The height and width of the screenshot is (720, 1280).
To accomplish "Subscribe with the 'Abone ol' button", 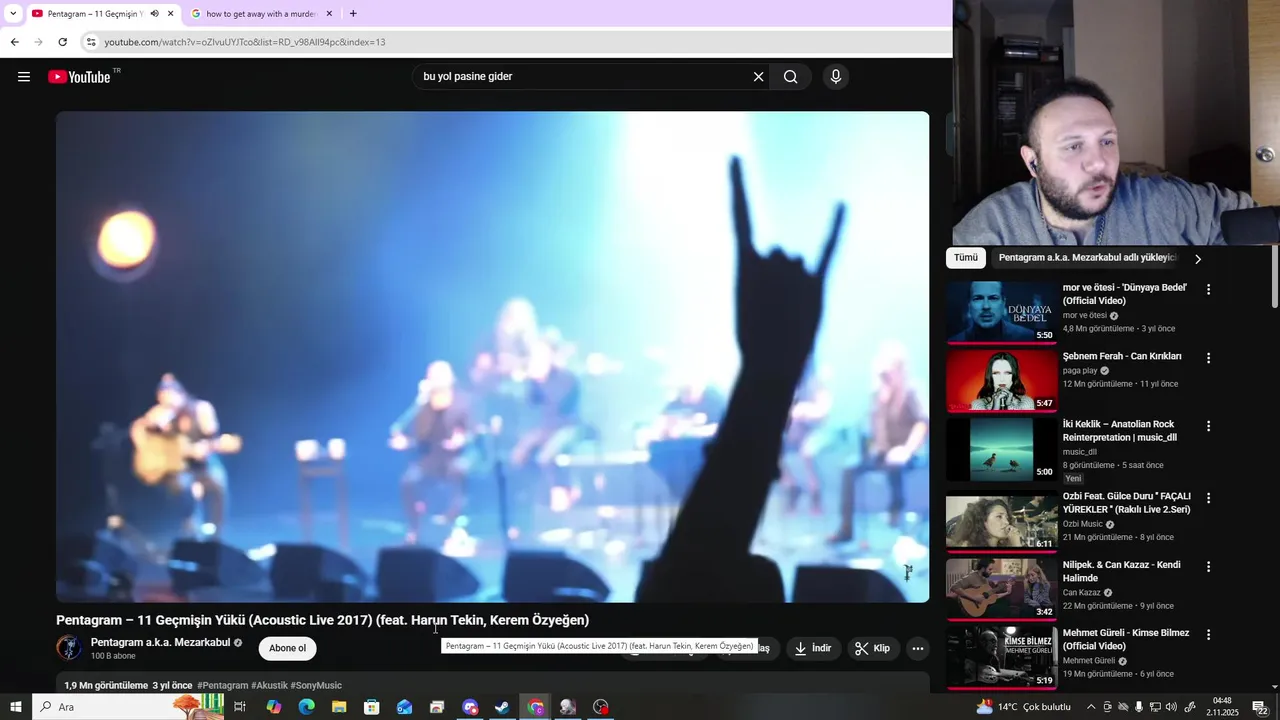I will tap(287, 648).
